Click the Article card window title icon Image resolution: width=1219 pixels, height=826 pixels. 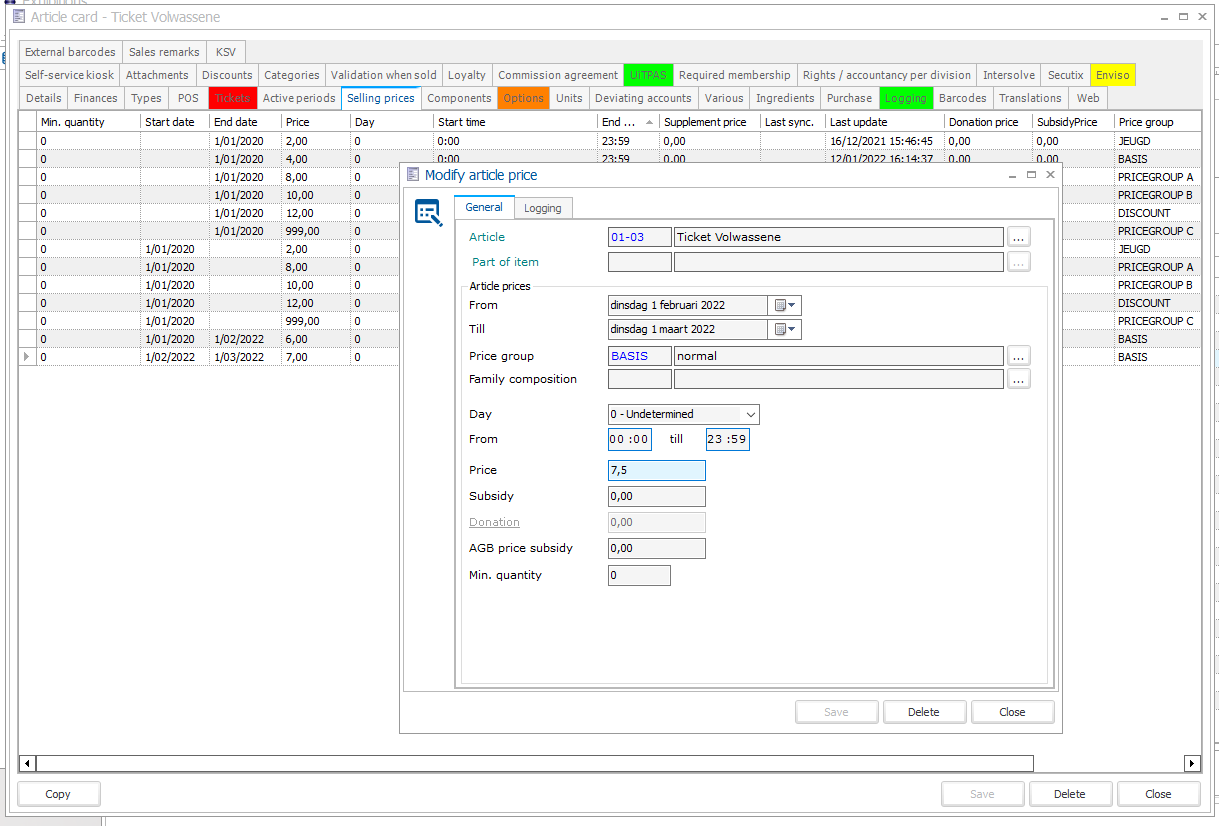click(x=18, y=17)
